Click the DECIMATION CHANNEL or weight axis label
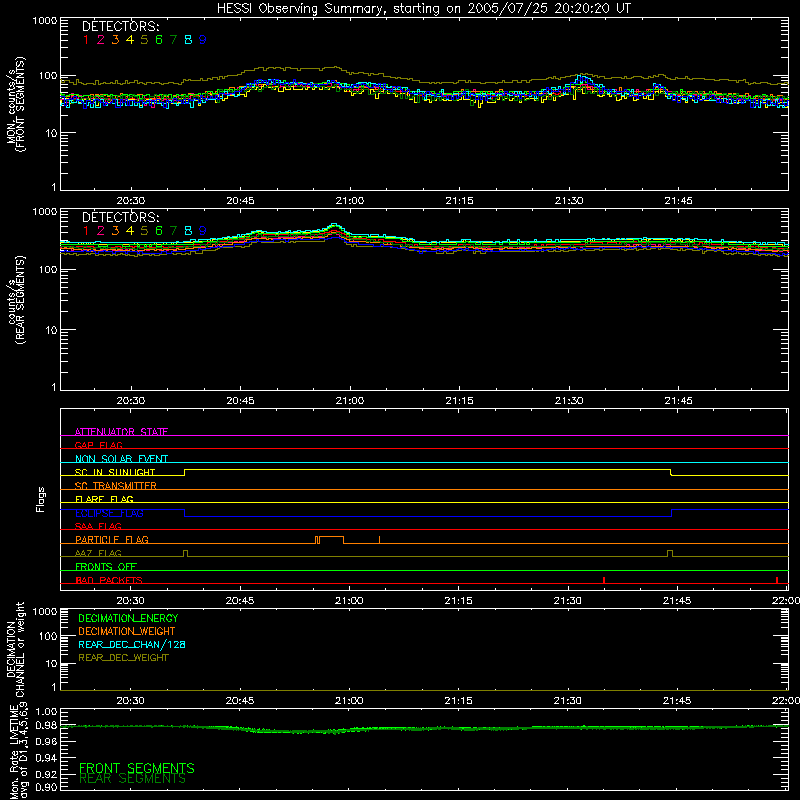Image resolution: width=800 pixels, height=800 pixels. 15,649
